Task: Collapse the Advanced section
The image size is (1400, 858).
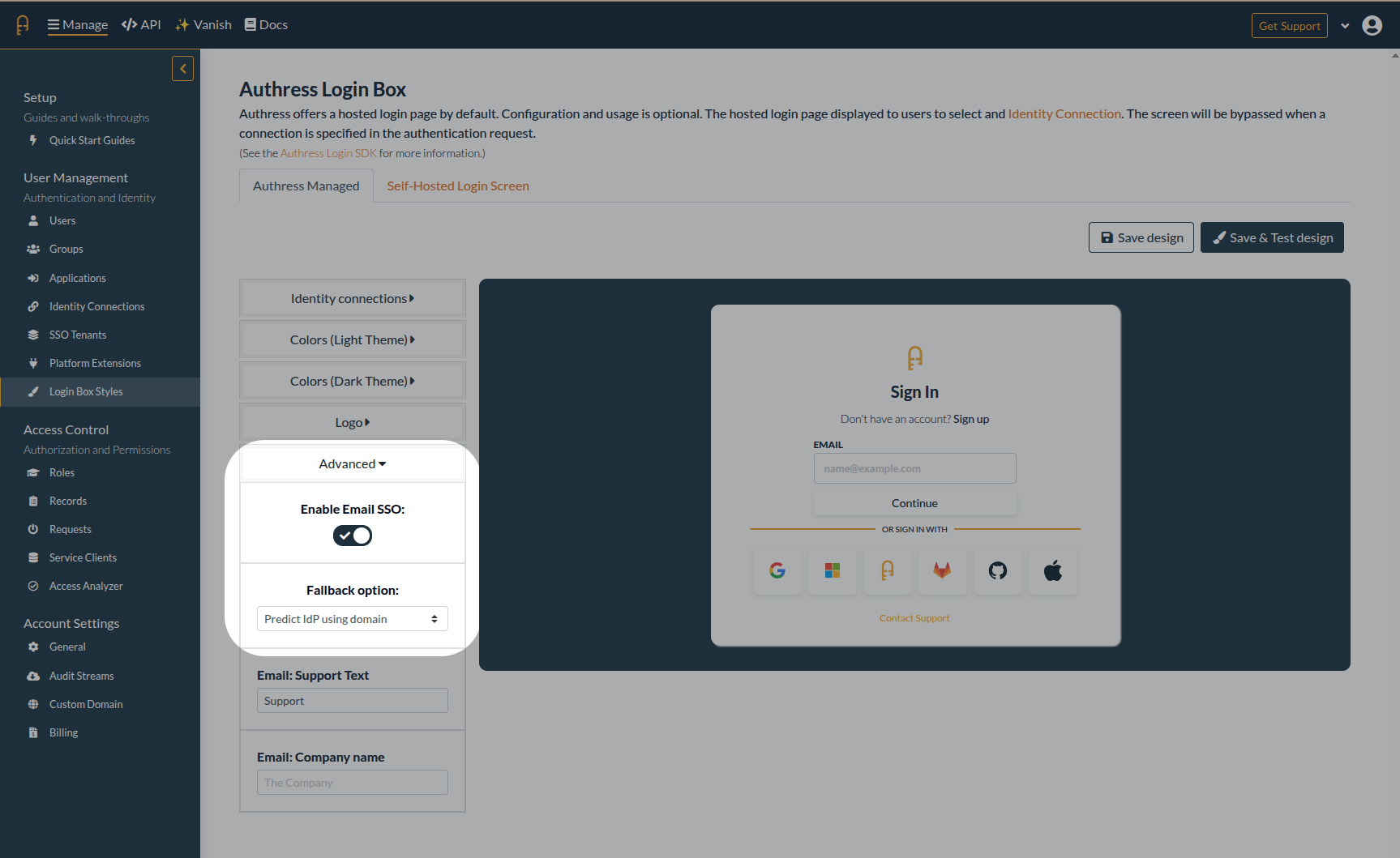Action: (352, 463)
